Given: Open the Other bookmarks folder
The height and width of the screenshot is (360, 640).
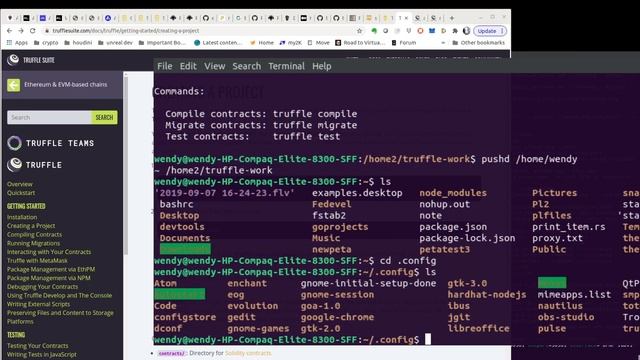Looking at the screenshot, I should (x=478, y=42).
